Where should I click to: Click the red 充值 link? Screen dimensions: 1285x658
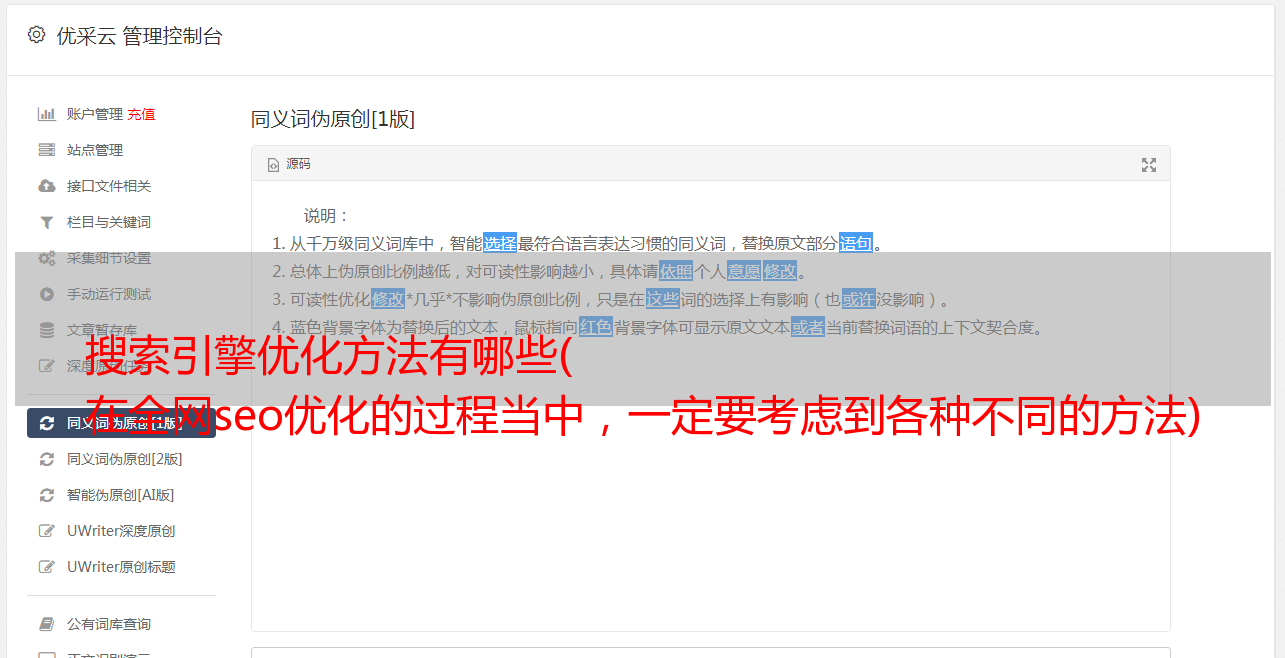tap(141, 114)
